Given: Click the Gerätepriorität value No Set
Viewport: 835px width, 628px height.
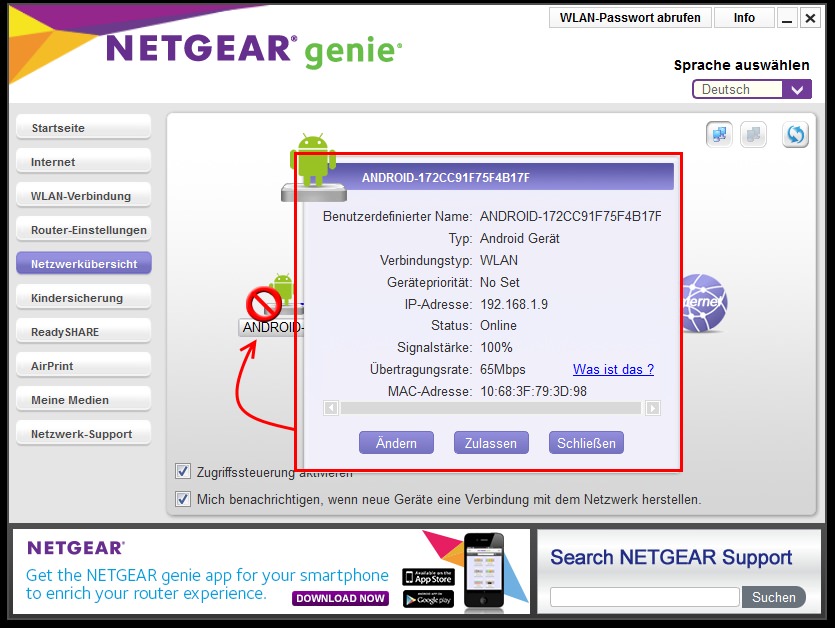Looking at the screenshot, I should click(500, 282).
